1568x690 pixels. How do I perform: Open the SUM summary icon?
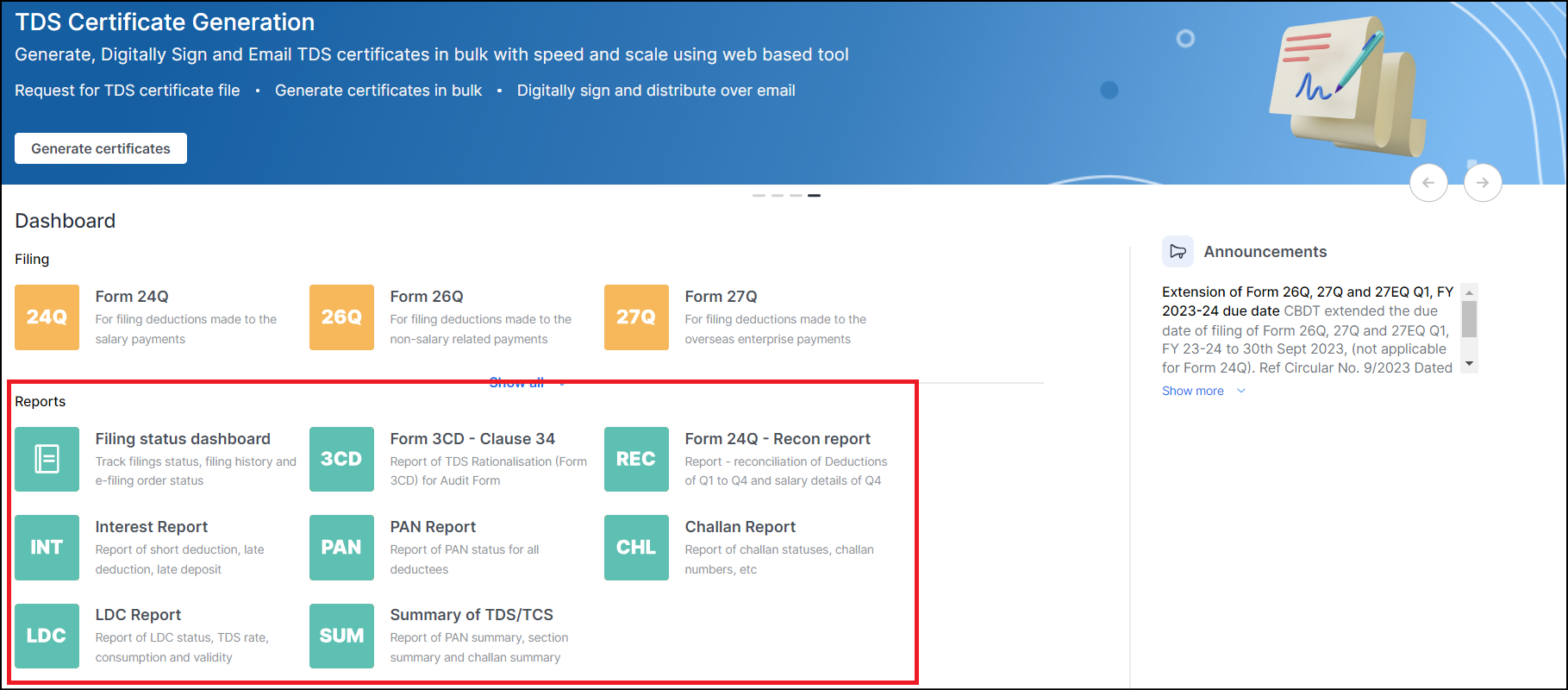coord(341,636)
